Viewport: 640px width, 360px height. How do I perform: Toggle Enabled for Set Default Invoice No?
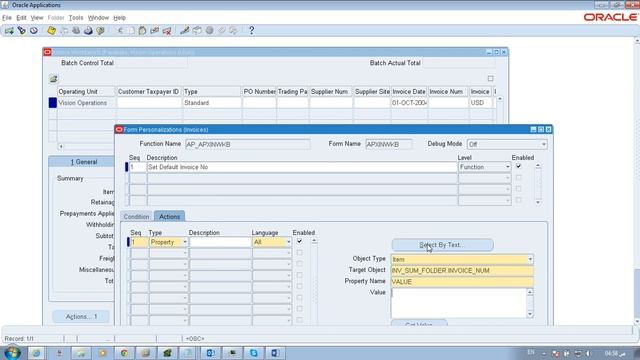click(x=518, y=166)
